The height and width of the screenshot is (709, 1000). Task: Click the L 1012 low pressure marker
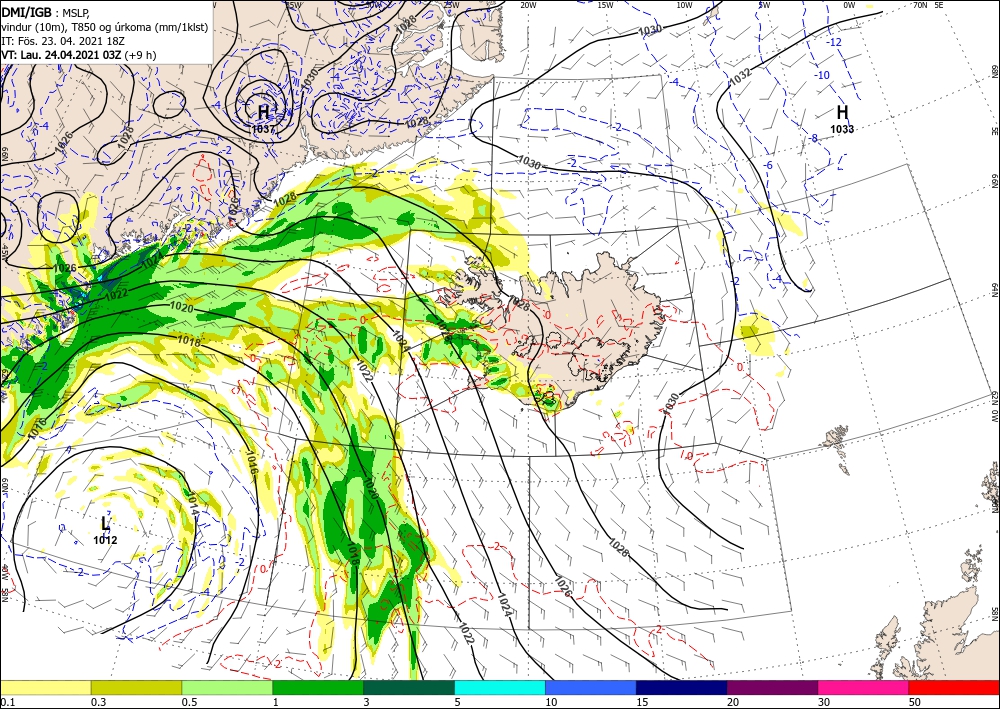click(105, 530)
